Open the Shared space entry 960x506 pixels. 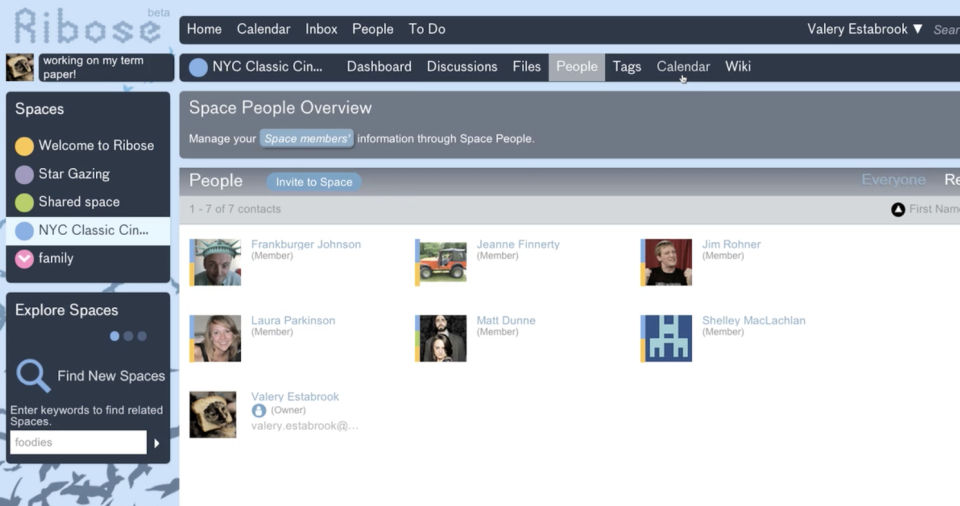tap(79, 202)
